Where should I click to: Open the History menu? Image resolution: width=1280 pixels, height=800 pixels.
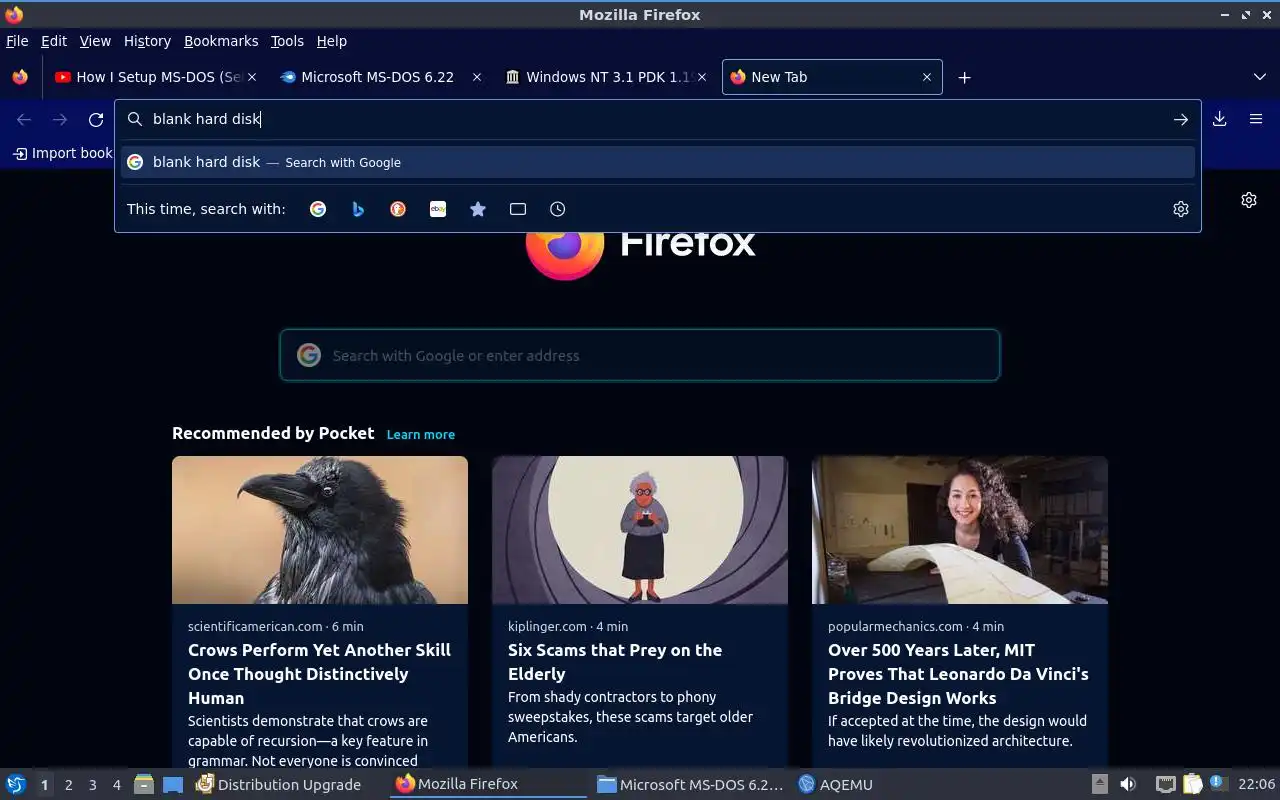(148, 41)
